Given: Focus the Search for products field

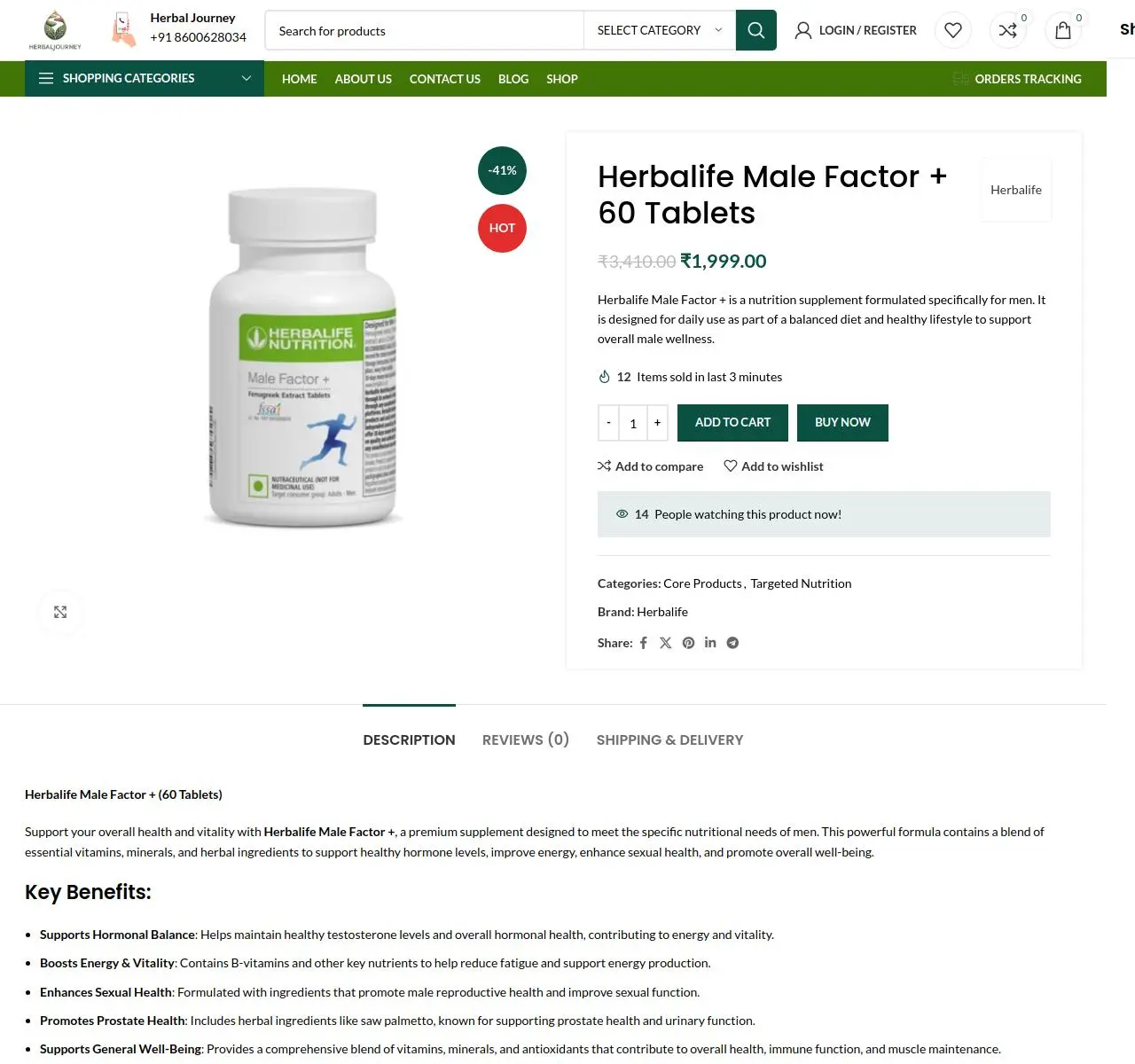Looking at the screenshot, I should click(425, 30).
